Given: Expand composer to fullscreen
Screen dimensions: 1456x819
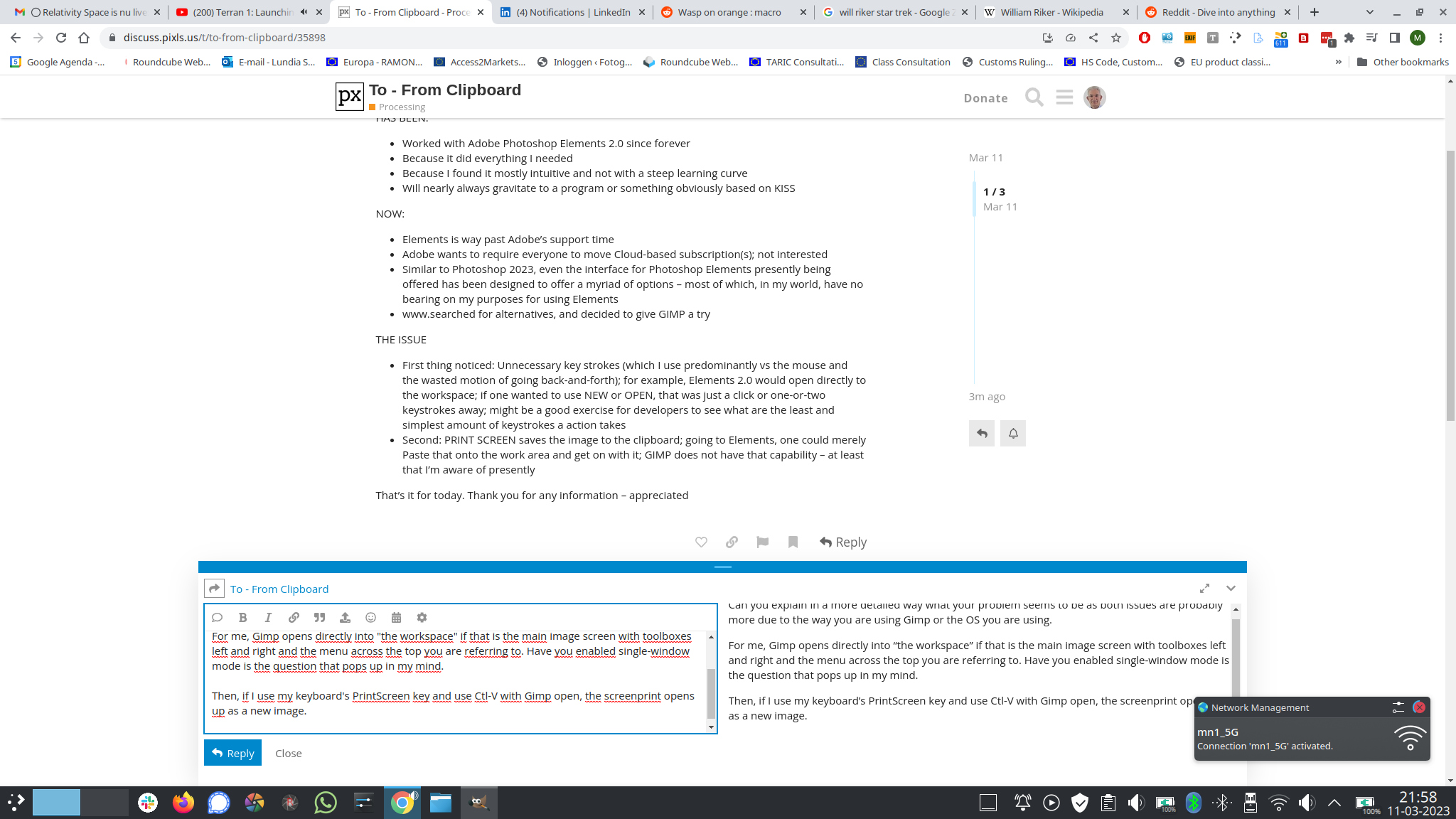Looking at the screenshot, I should (1204, 588).
